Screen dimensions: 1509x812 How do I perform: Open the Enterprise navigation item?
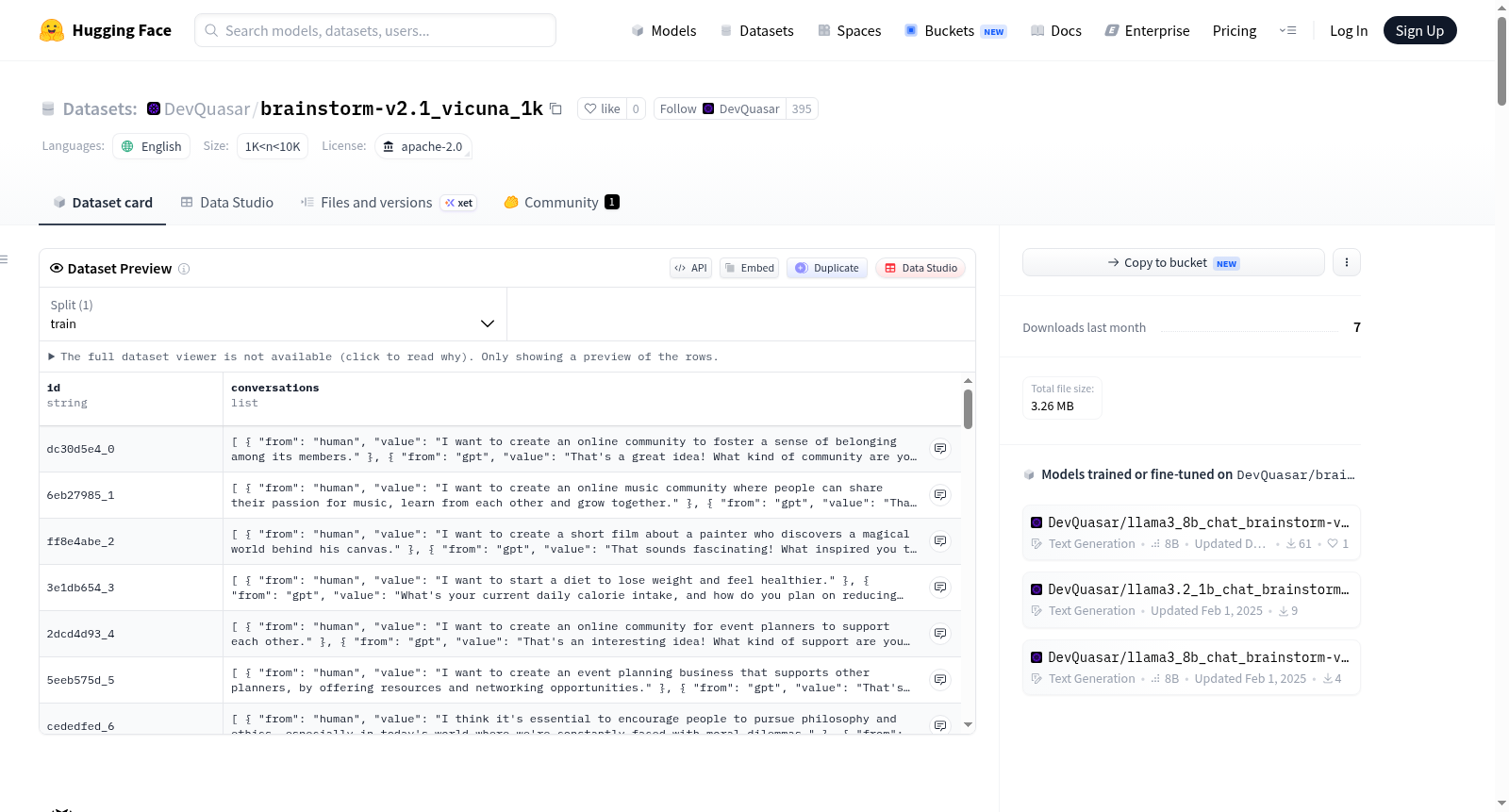point(1147,30)
